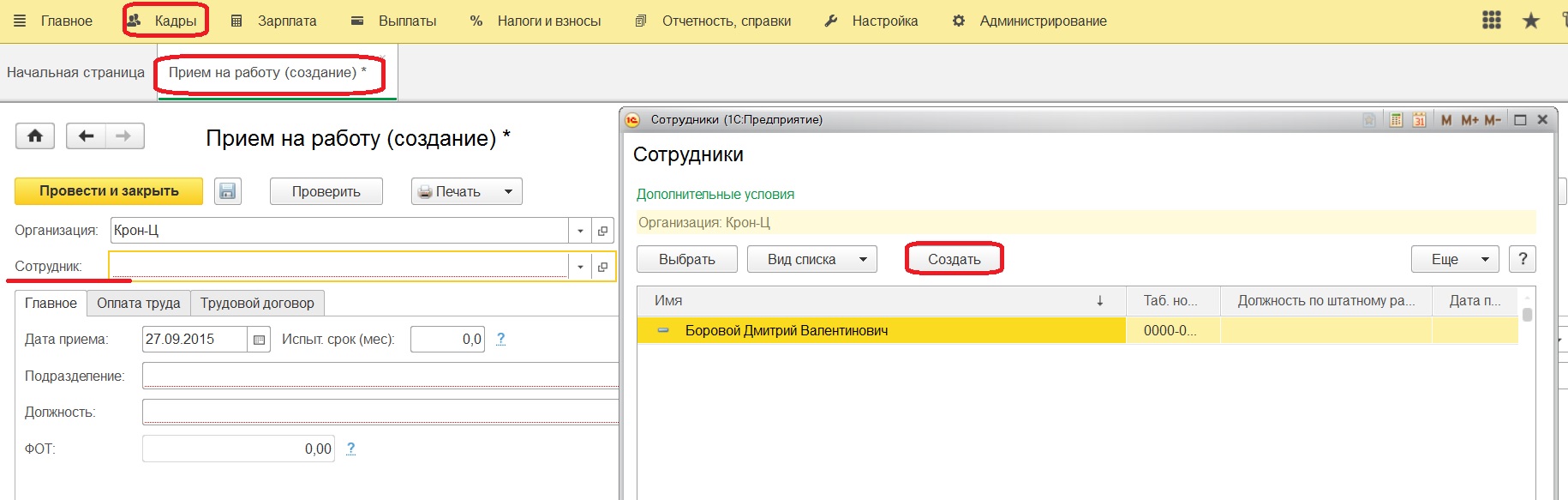Open the Налоги и взносы section
The height and width of the screenshot is (500, 1568).
(536, 21)
